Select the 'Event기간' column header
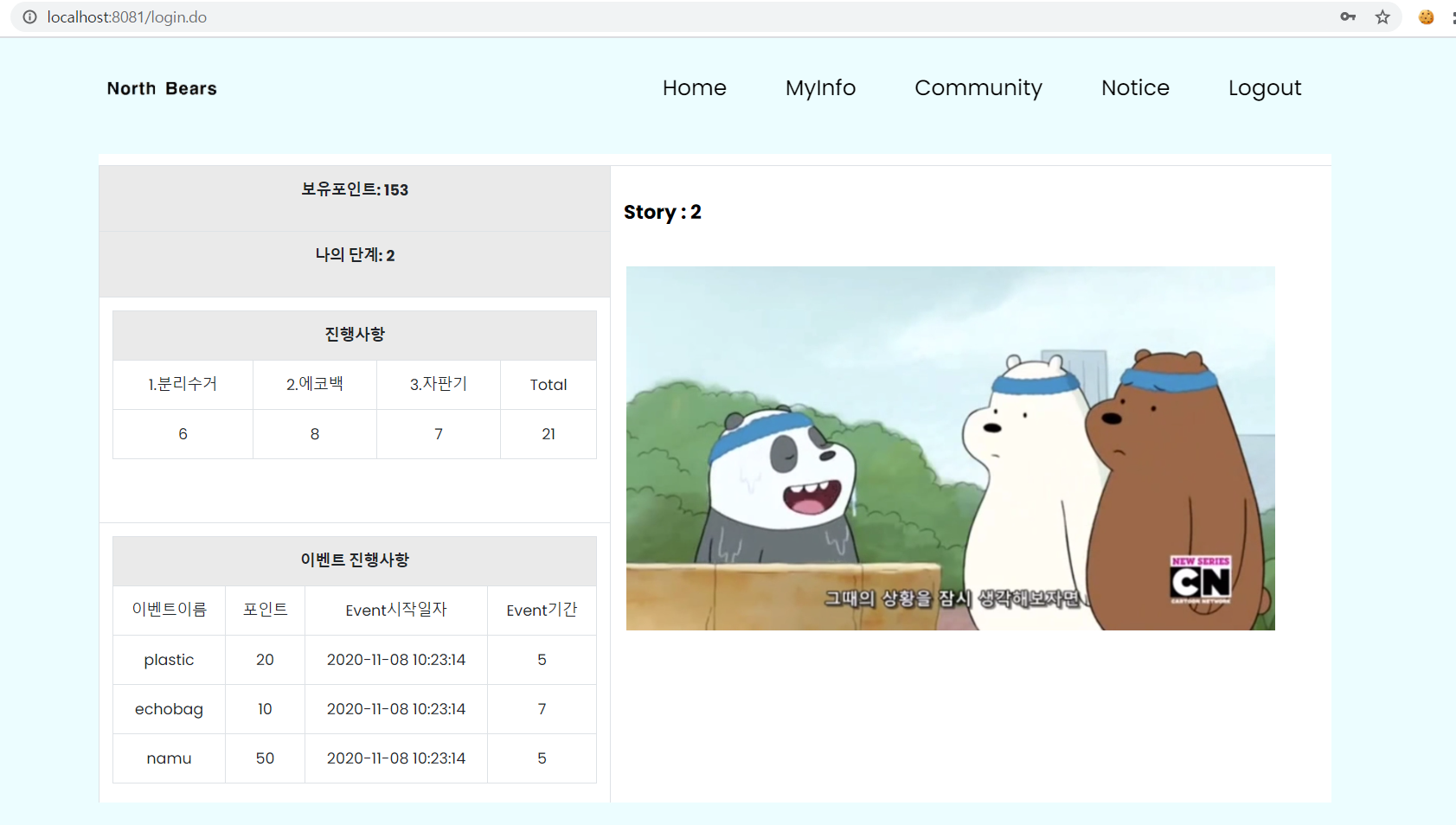 pos(542,611)
